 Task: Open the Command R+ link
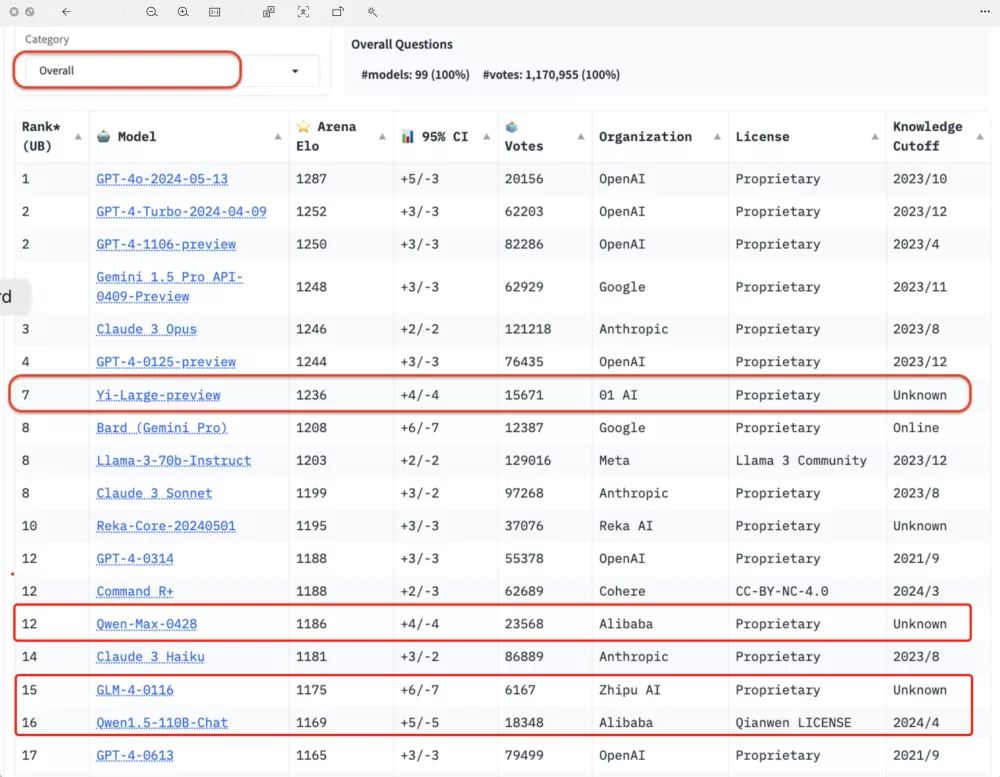(135, 591)
